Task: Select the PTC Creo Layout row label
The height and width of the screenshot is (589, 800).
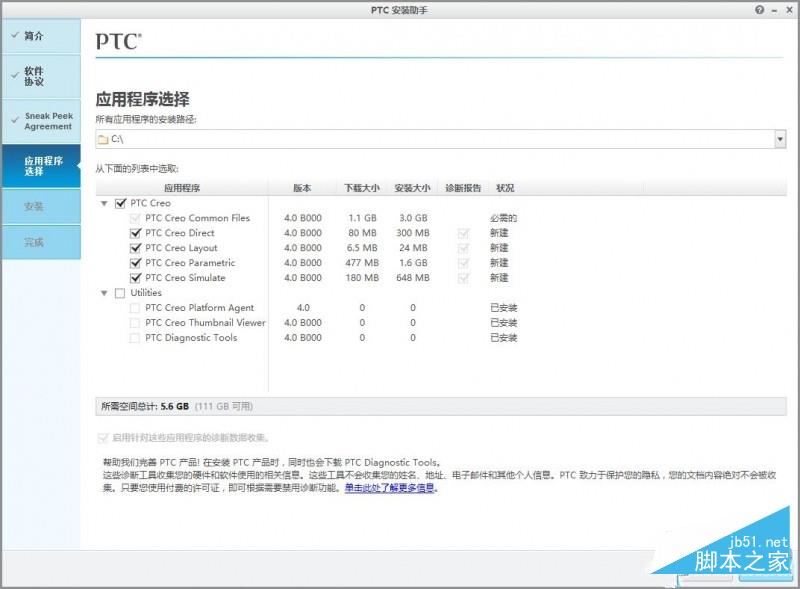Action: pyautogui.click(x=181, y=248)
